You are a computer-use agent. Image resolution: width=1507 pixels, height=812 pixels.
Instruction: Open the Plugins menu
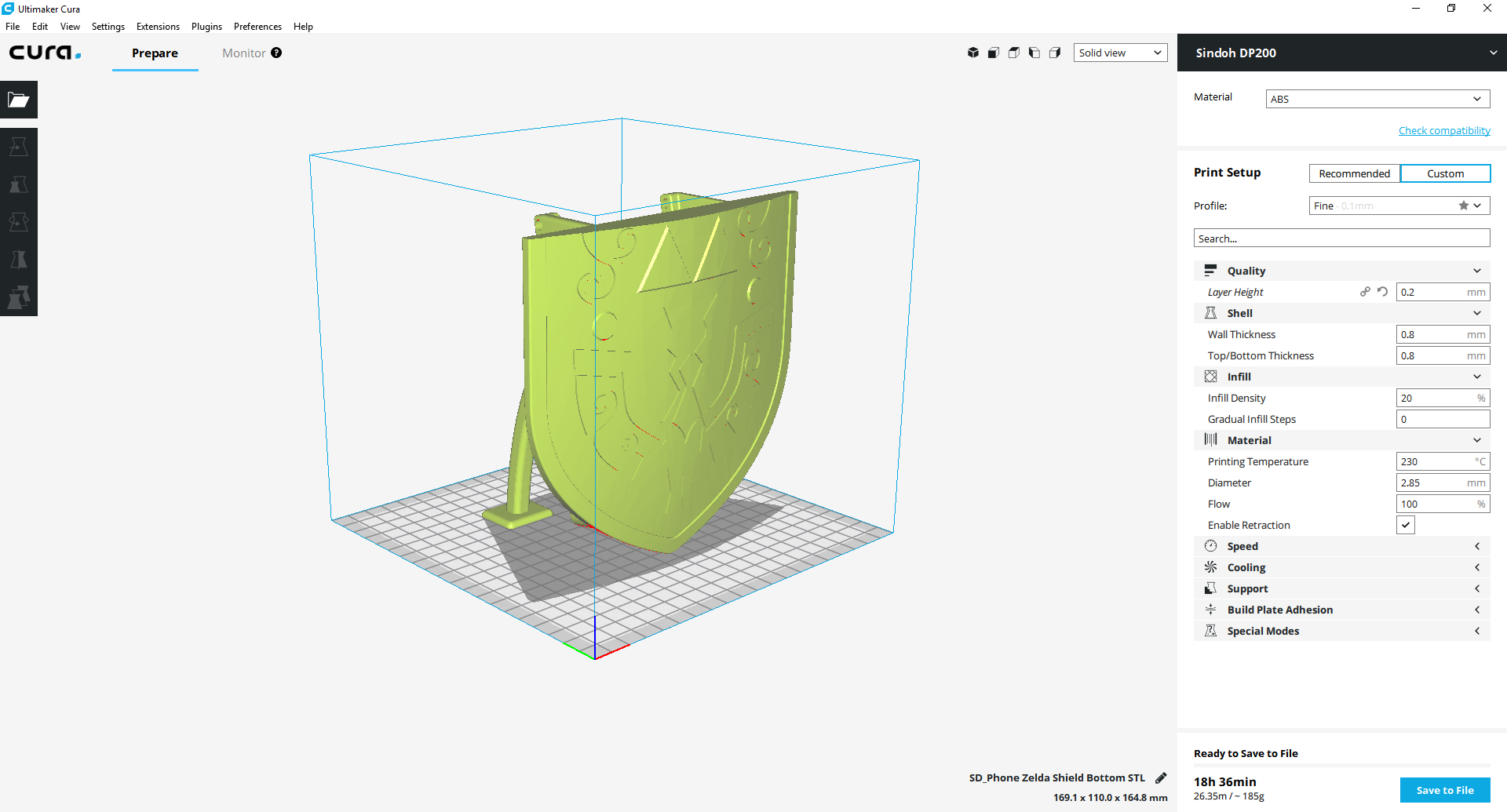[206, 26]
